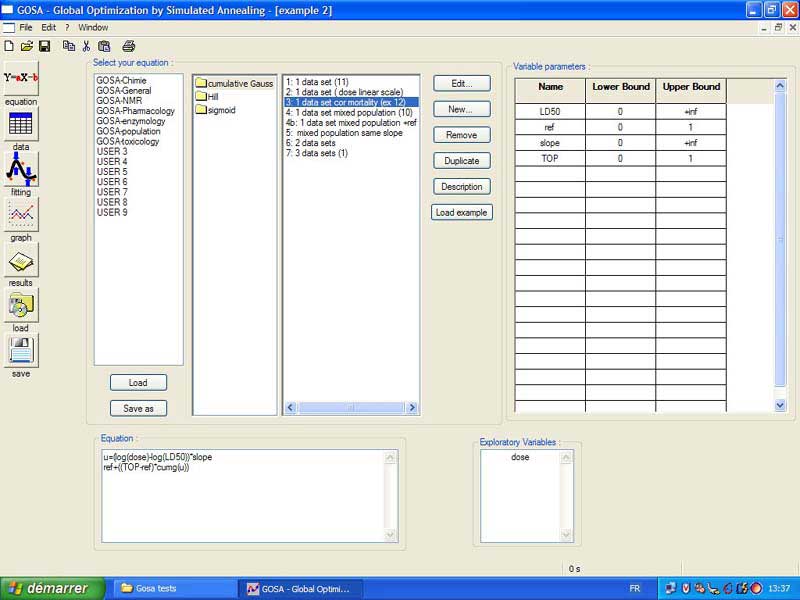Click the Copy toolbar icon
This screenshot has height=600, width=800.
point(68,46)
